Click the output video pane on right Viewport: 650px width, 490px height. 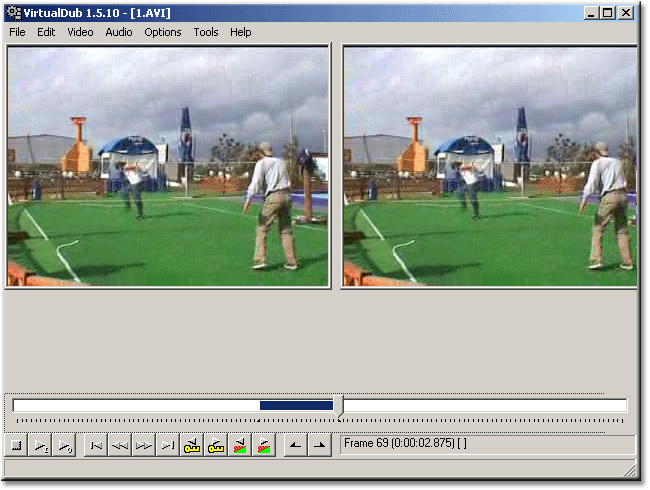pyautogui.click(x=490, y=166)
